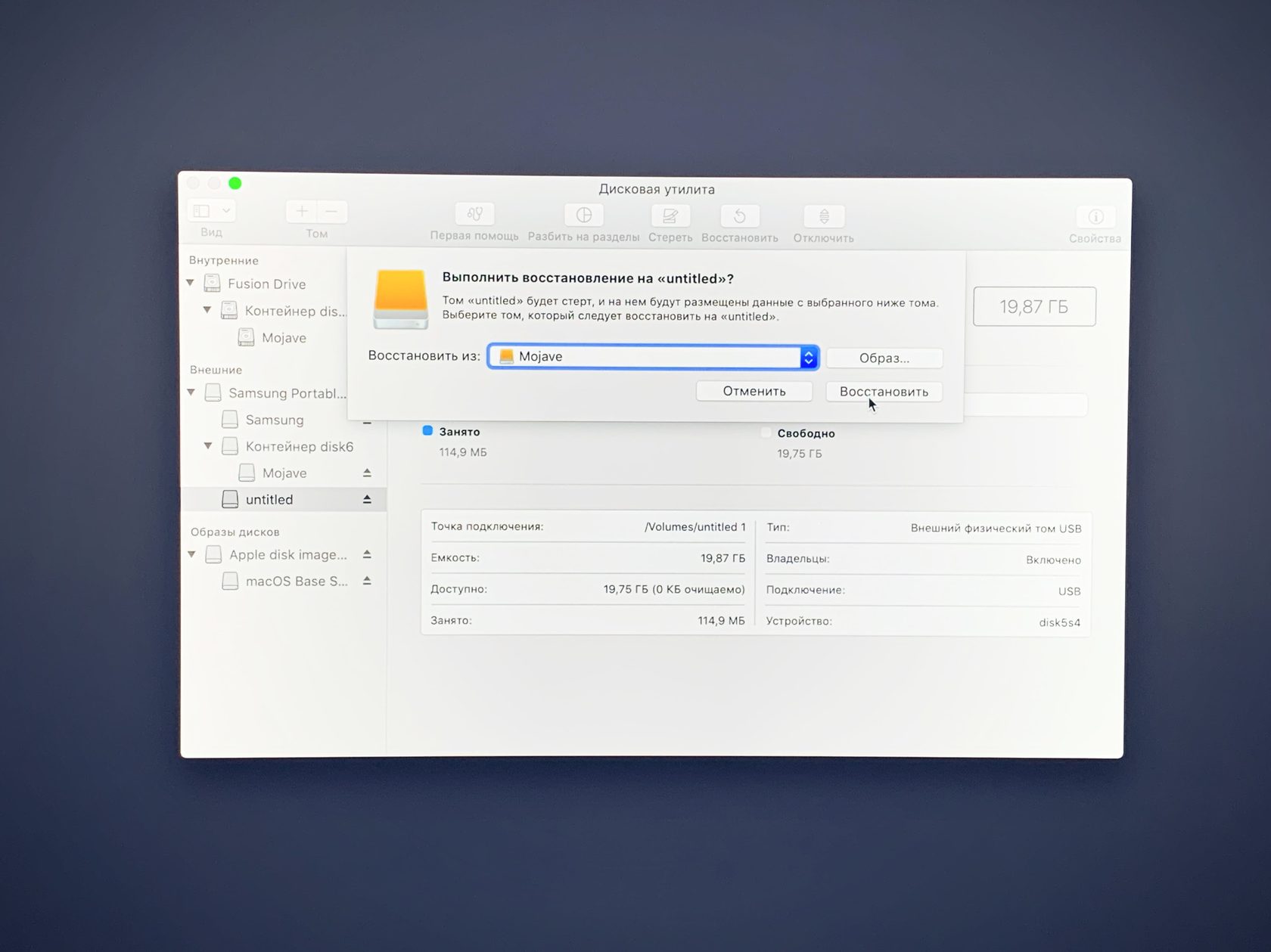Click the Fusion Drive disk icon

(213, 284)
